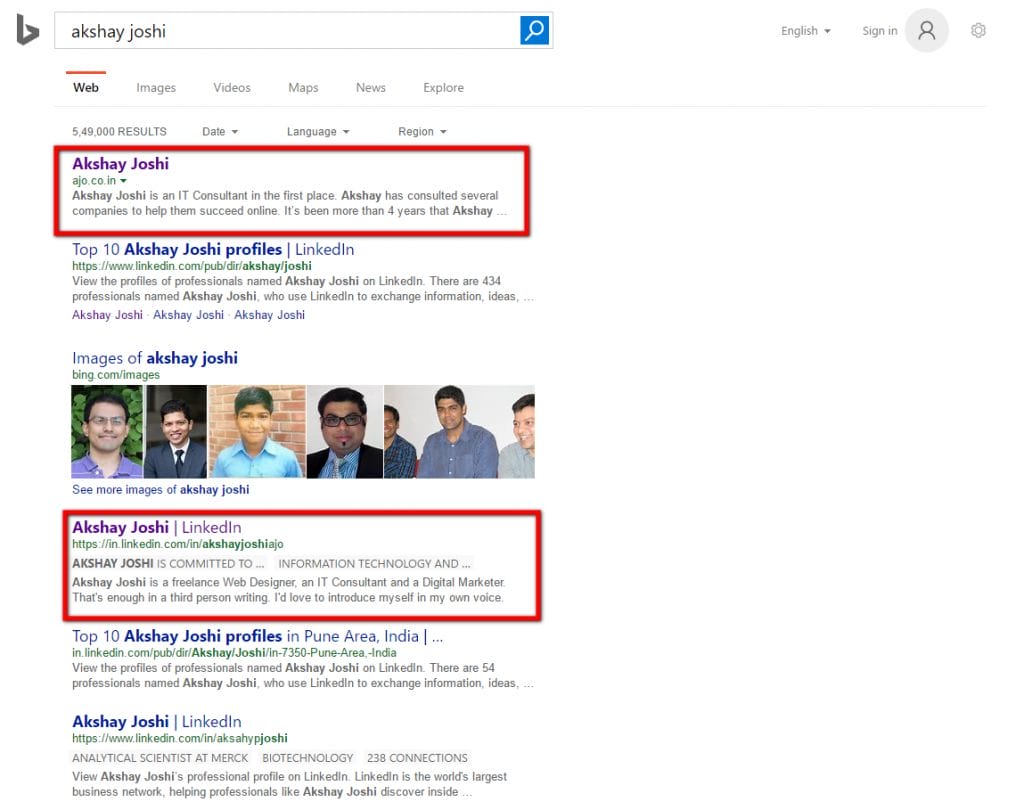Image resolution: width=1024 pixels, height=802 pixels.
Task: Click the News search category
Action: 370,88
